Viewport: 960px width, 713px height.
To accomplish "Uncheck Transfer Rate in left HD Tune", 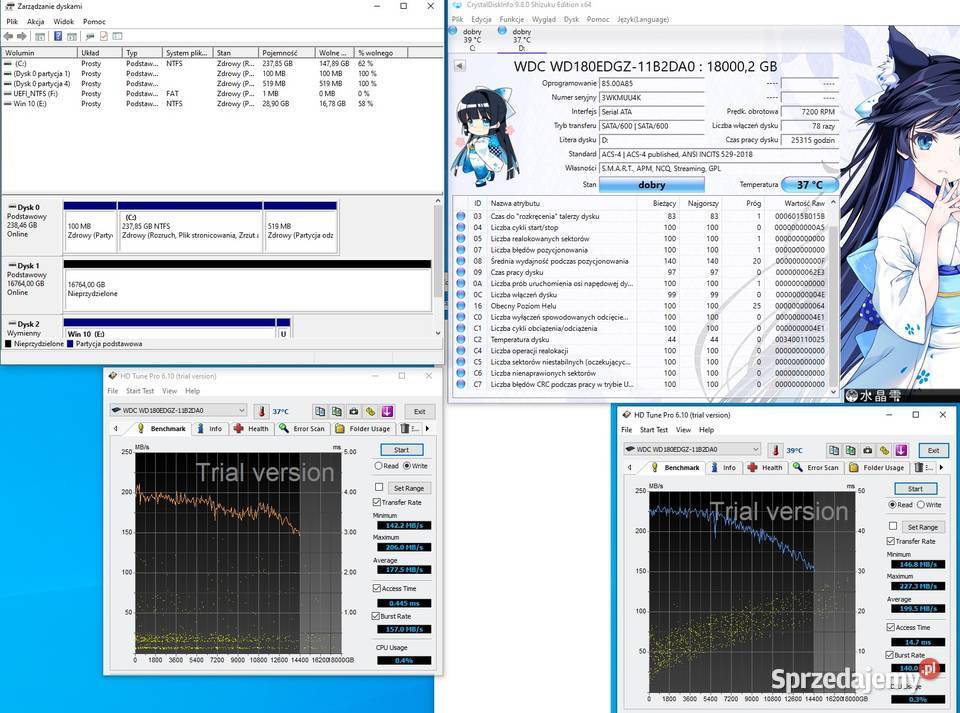I will [377, 502].
